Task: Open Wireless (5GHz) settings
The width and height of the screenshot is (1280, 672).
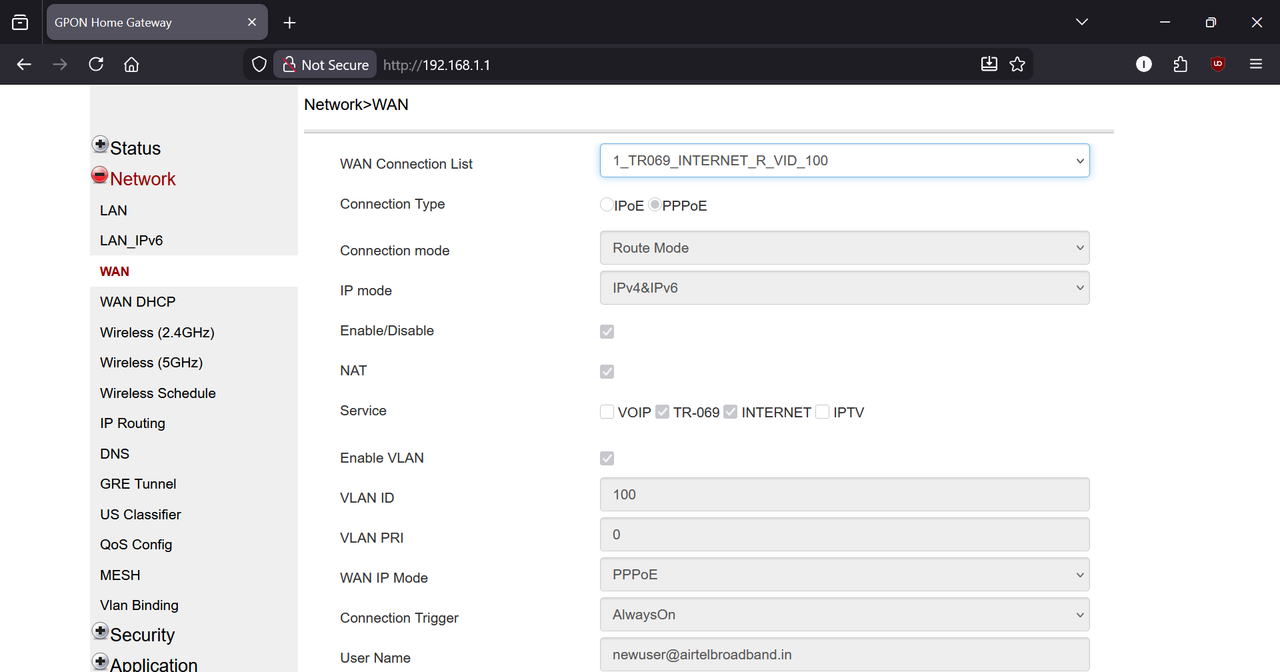Action: [151, 362]
